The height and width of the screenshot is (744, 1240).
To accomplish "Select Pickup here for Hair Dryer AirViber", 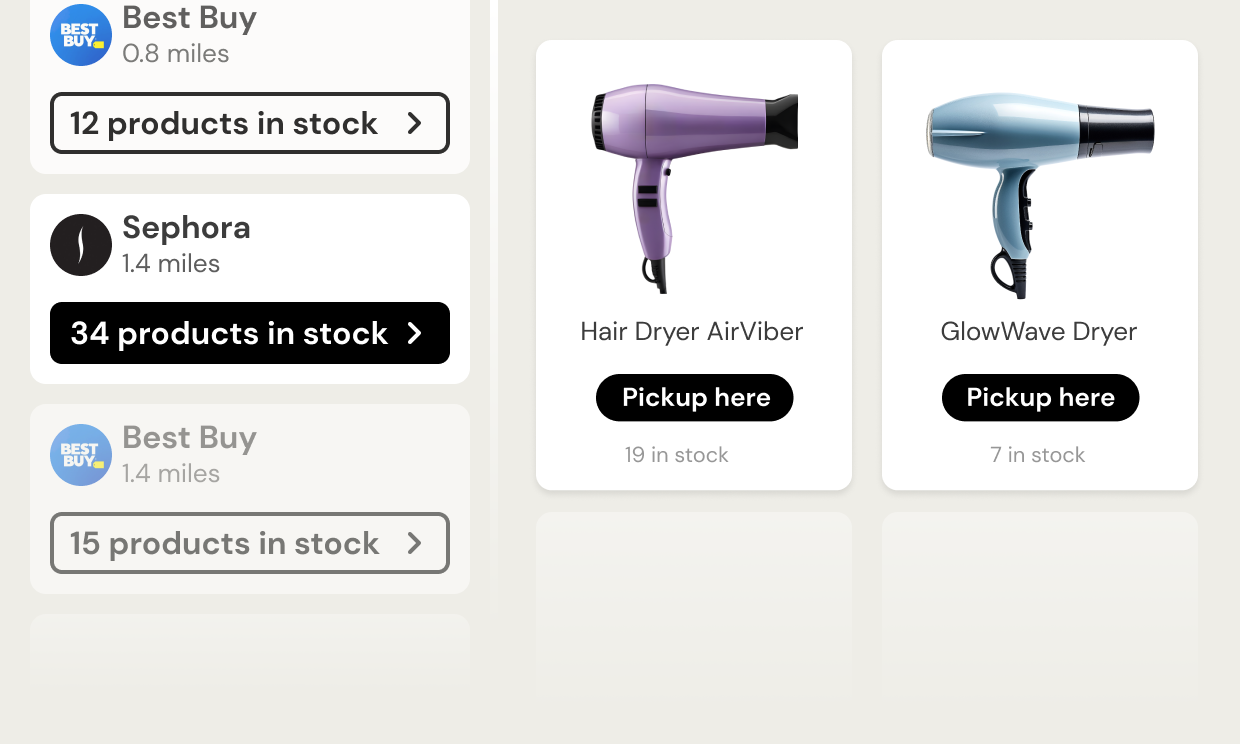I will pyautogui.click(x=695, y=398).
